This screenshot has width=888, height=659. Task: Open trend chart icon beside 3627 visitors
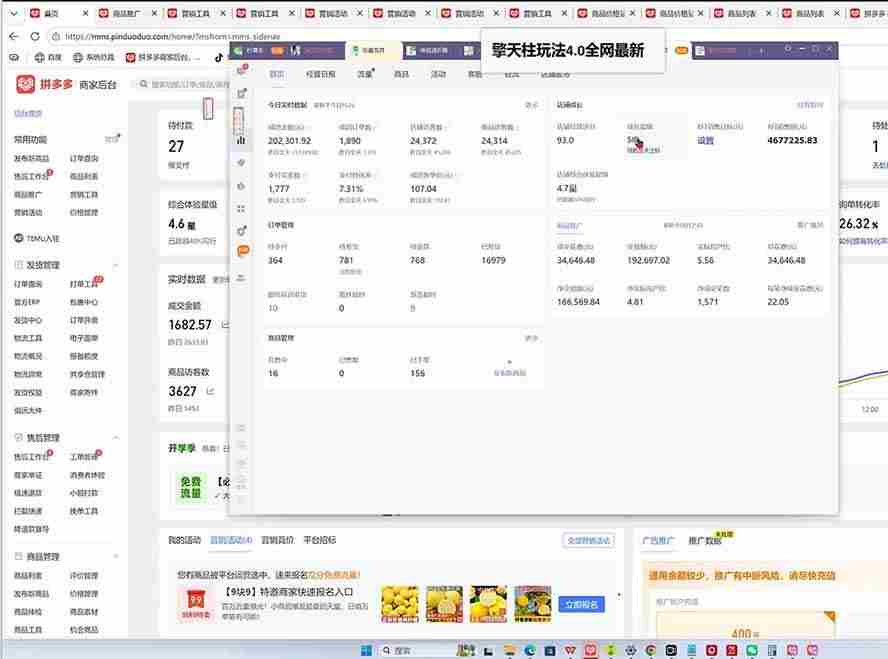pyautogui.click(x=211, y=391)
